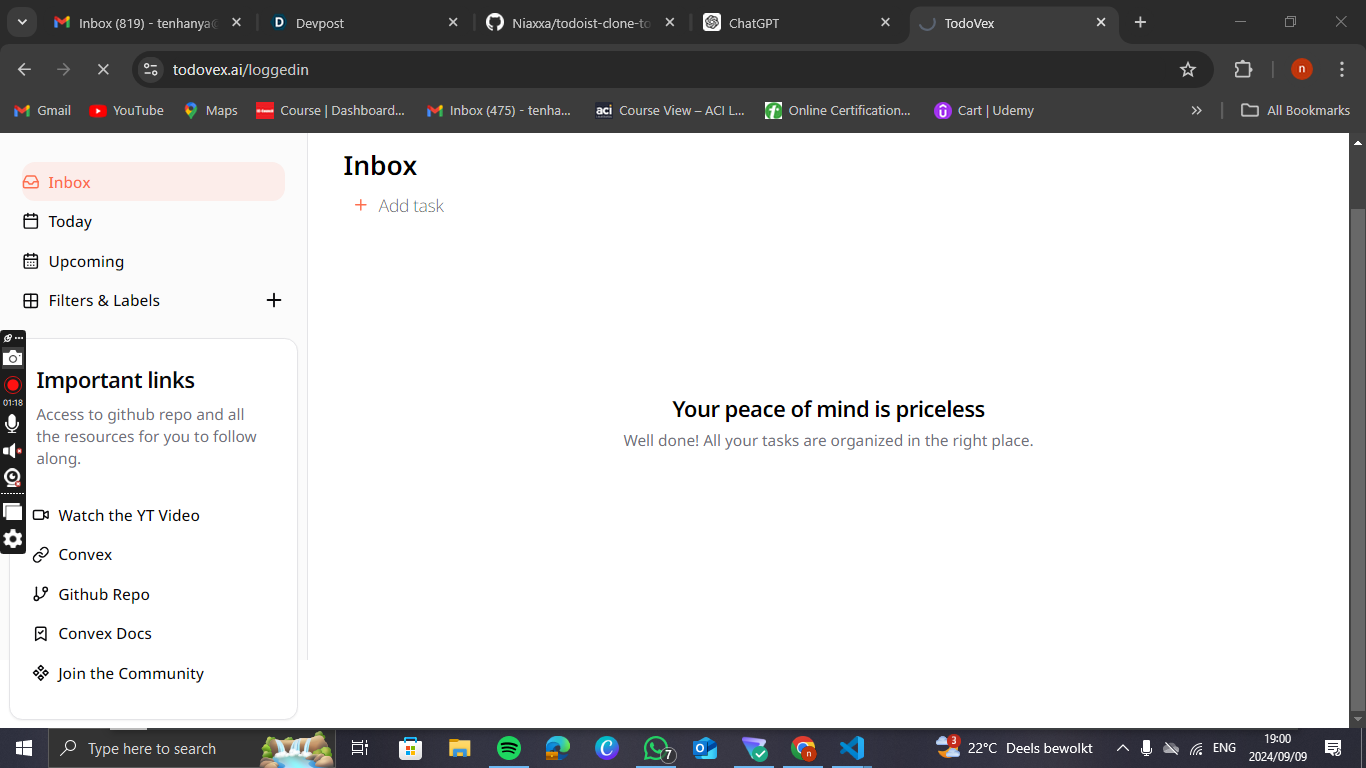The width and height of the screenshot is (1366, 768).
Task: Open the Convex link
Action: coord(72,554)
